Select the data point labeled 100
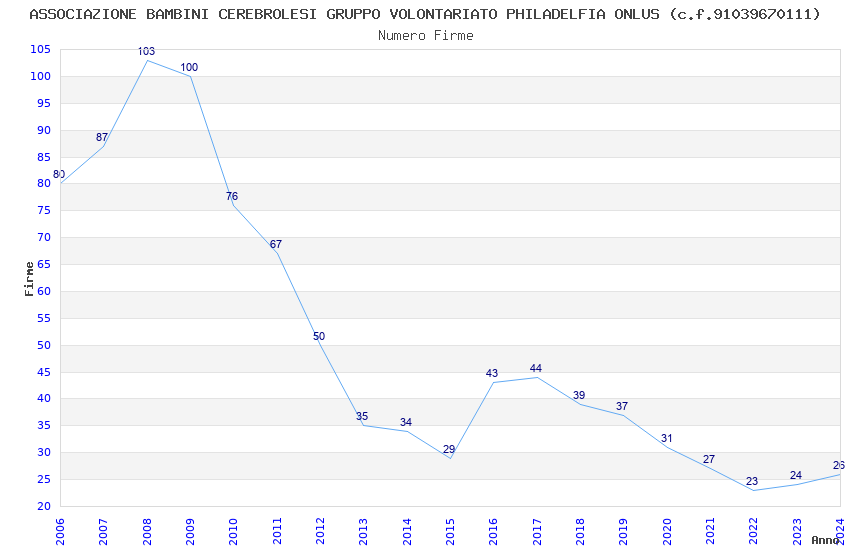This screenshot has width=850, height=550. click(x=189, y=68)
